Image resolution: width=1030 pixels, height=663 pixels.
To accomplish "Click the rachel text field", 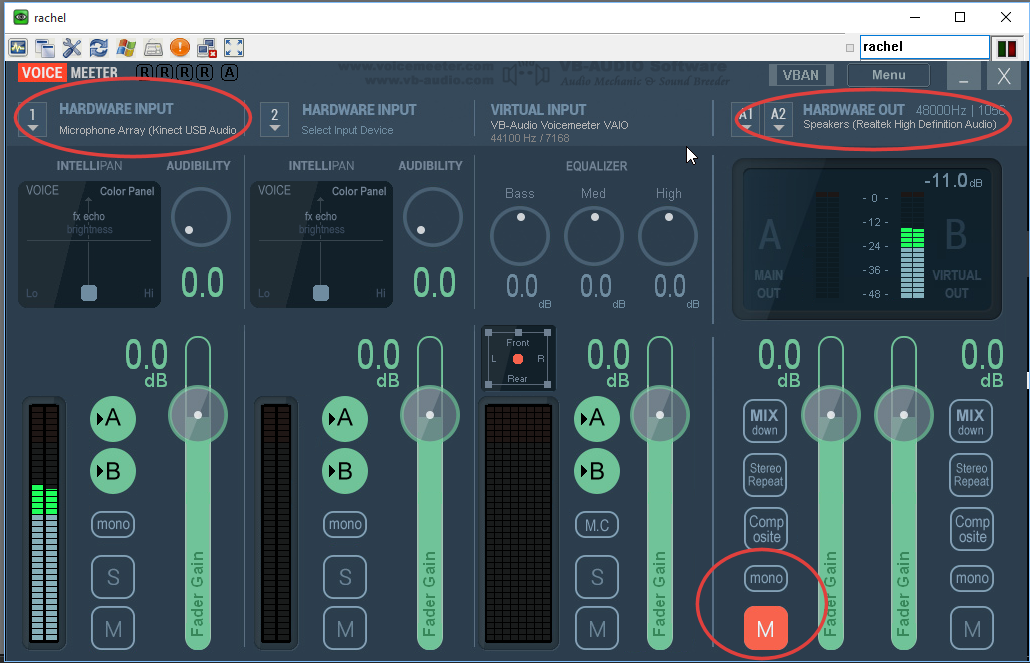I will (x=924, y=47).
